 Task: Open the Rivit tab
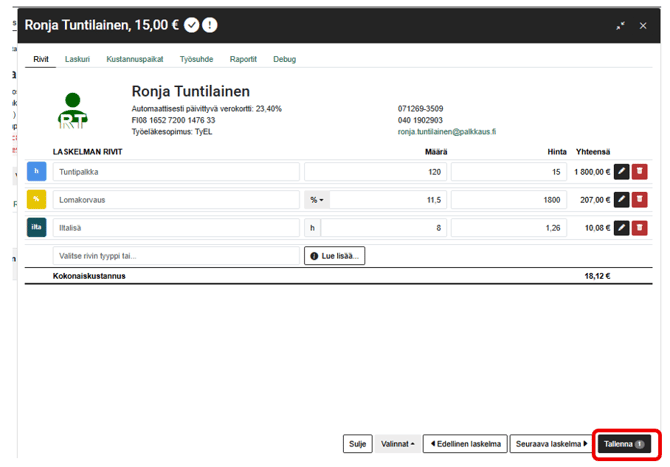coord(41,59)
